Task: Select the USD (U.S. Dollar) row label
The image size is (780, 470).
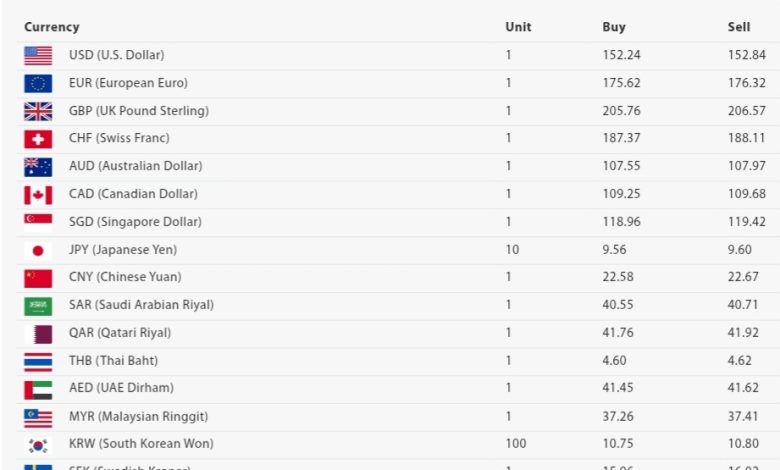Action: pyautogui.click(x=116, y=55)
